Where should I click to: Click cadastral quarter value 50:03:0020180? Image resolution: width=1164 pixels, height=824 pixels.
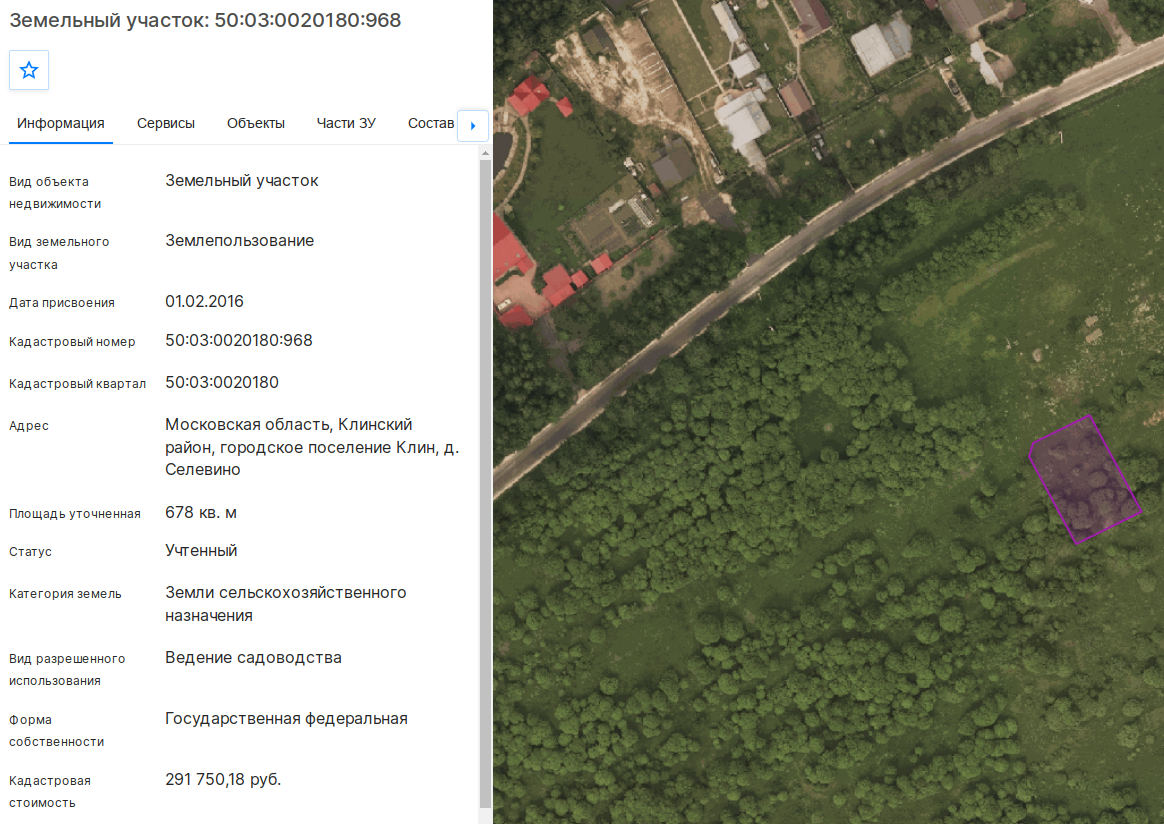pos(222,382)
